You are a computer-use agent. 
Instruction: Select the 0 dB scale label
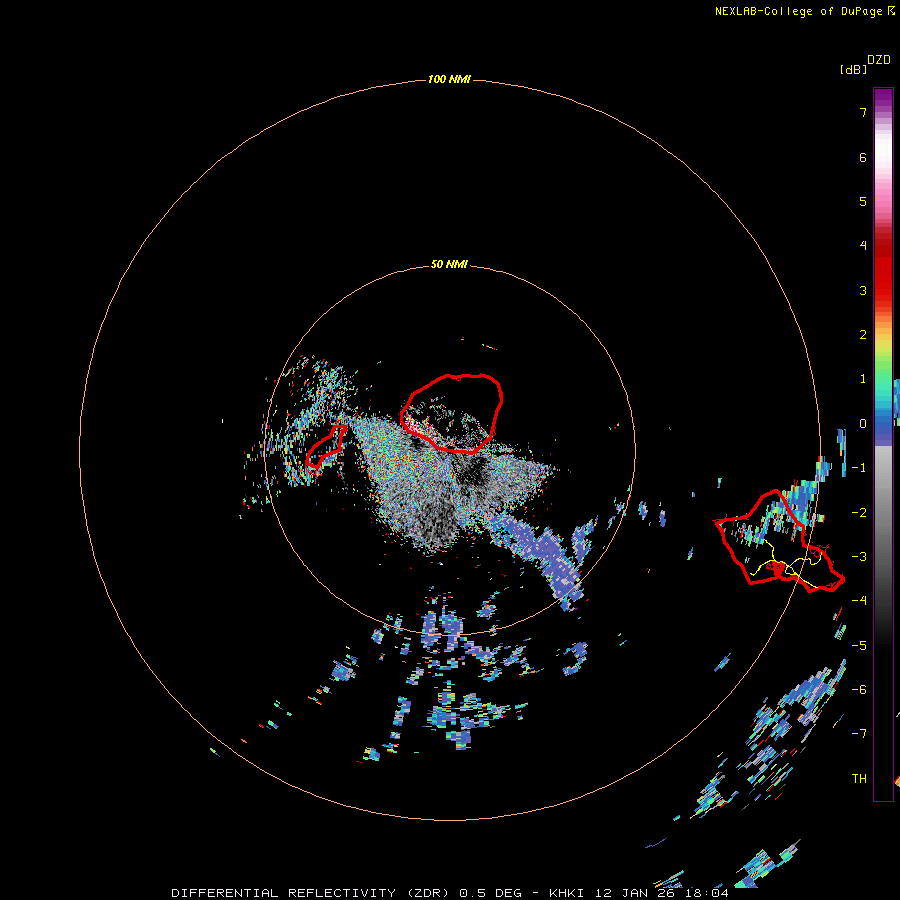863,424
